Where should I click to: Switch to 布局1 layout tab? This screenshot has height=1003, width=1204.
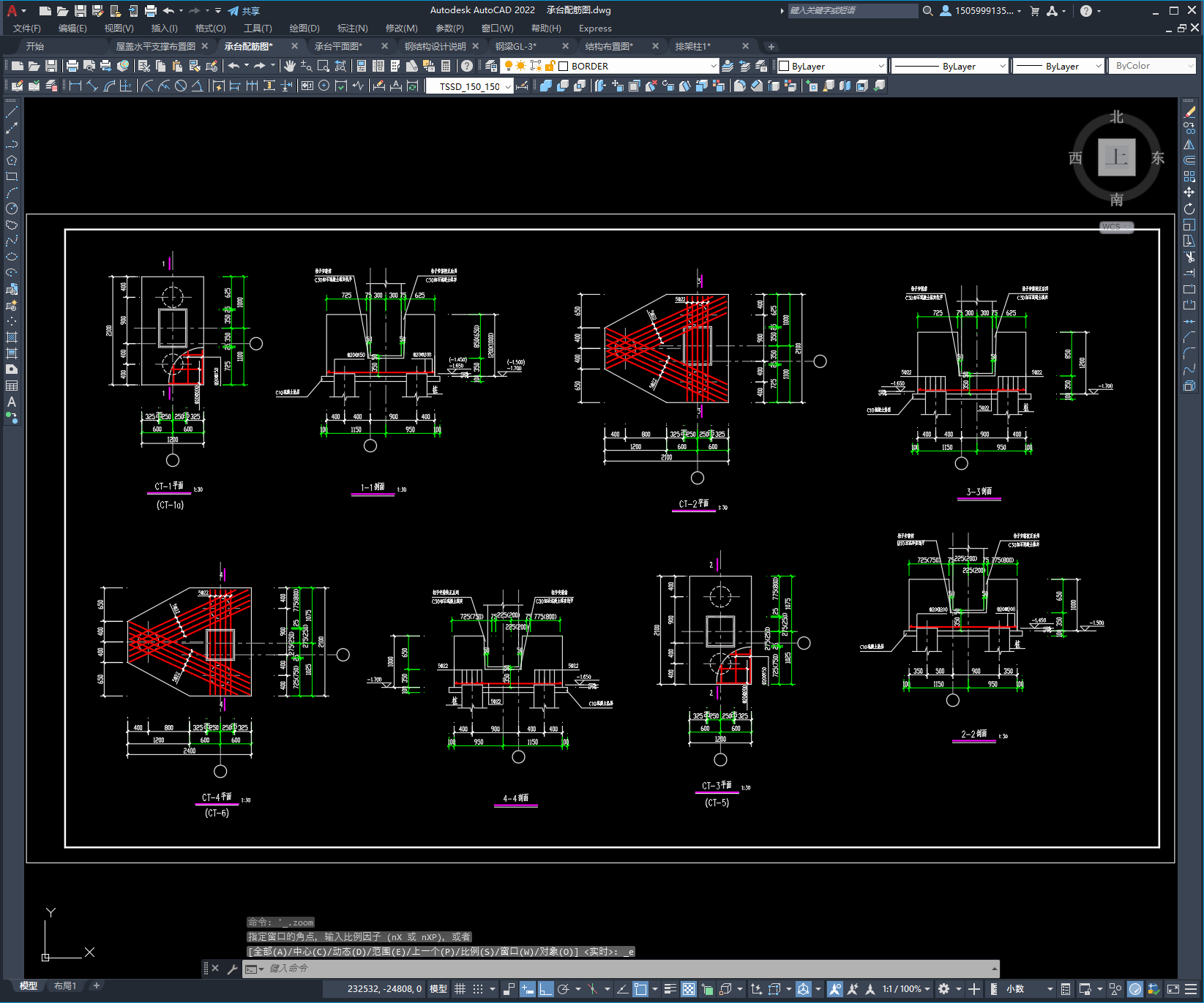pyautogui.click(x=65, y=986)
